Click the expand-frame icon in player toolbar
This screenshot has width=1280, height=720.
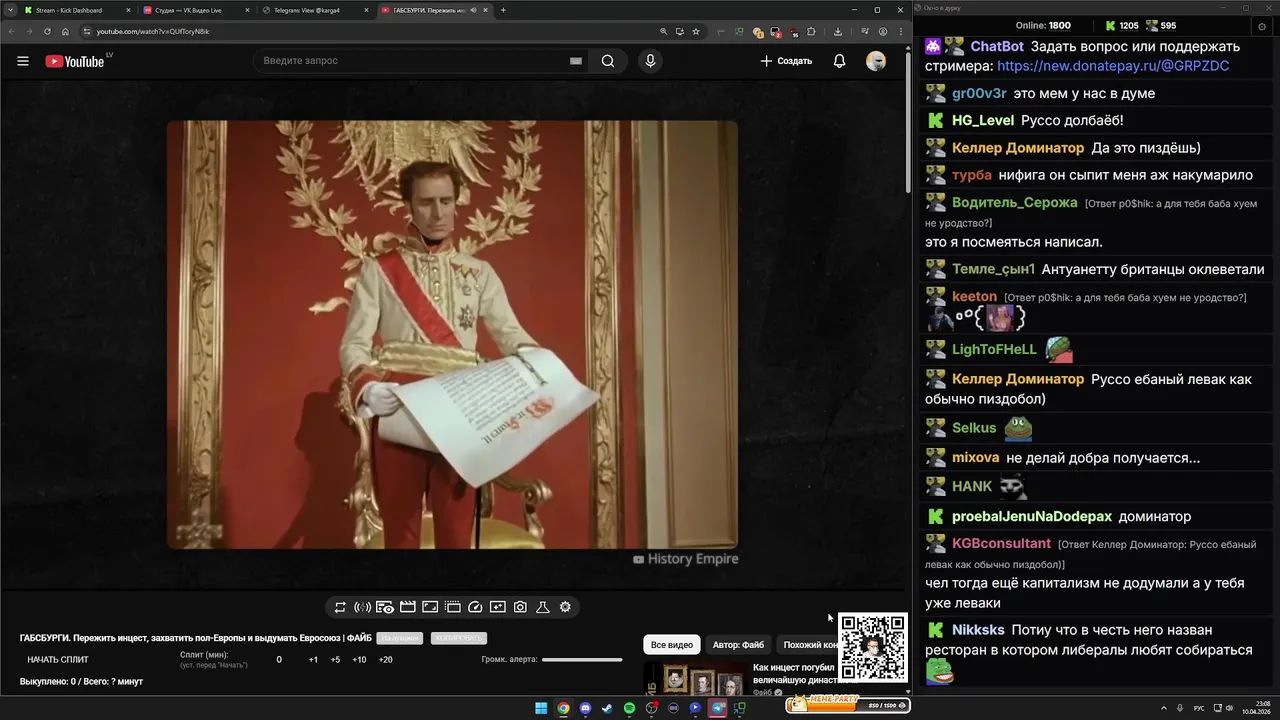tap(430, 607)
